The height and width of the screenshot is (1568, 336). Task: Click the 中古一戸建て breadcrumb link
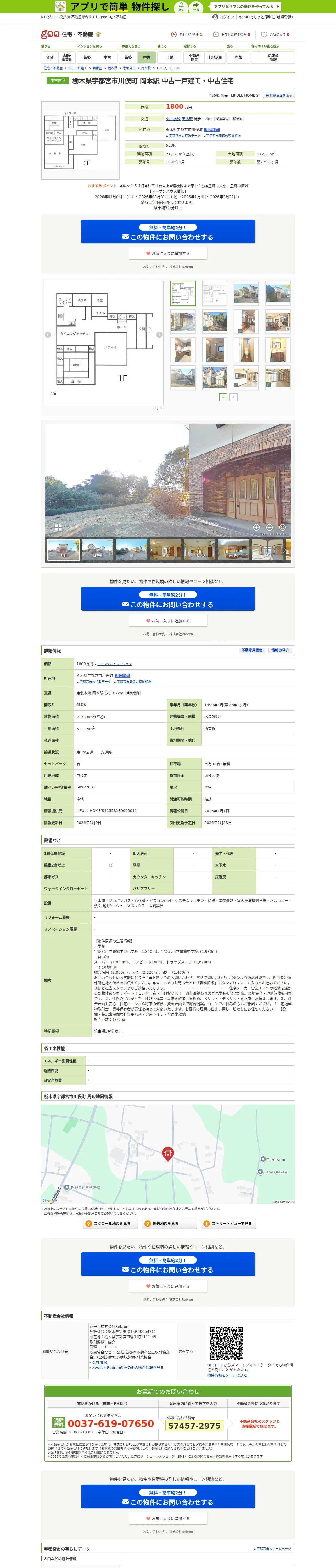pos(77,68)
